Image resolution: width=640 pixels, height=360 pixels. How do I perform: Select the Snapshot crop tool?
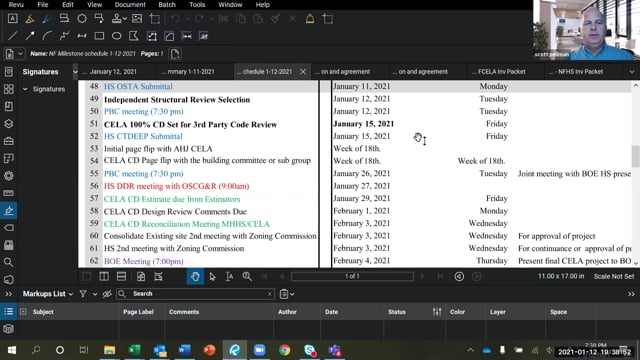(155, 19)
